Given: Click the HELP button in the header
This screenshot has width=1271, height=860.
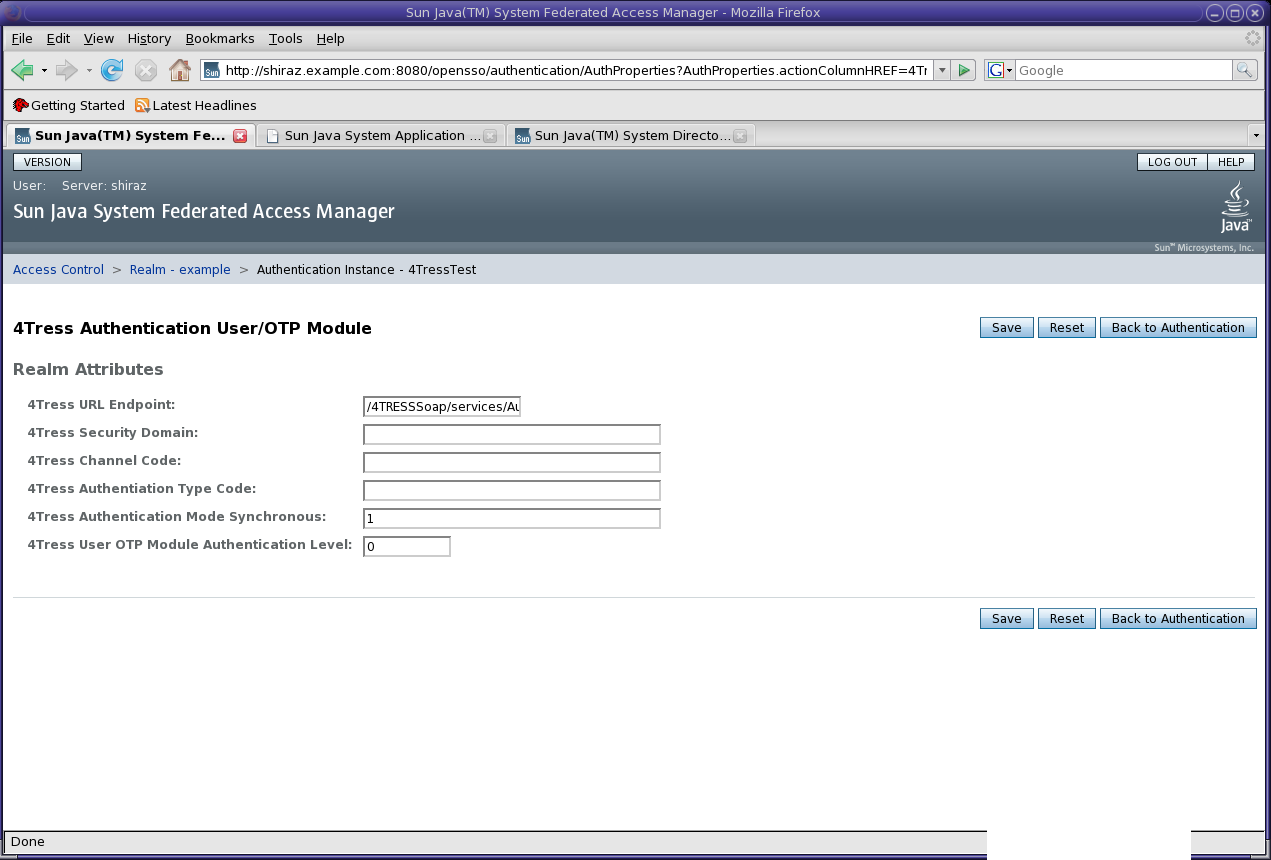Looking at the screenshot, I should tap(1231, 162).
